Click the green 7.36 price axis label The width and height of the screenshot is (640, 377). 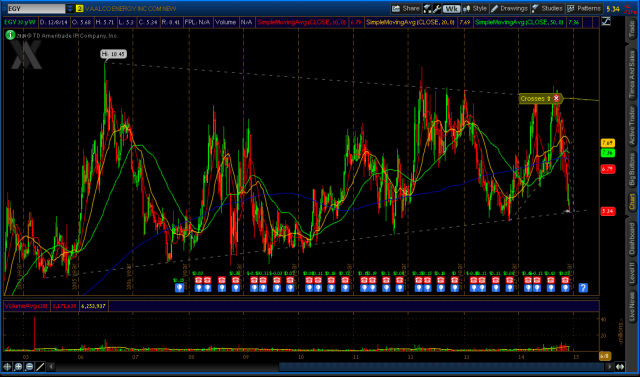(x=608, y=153)
